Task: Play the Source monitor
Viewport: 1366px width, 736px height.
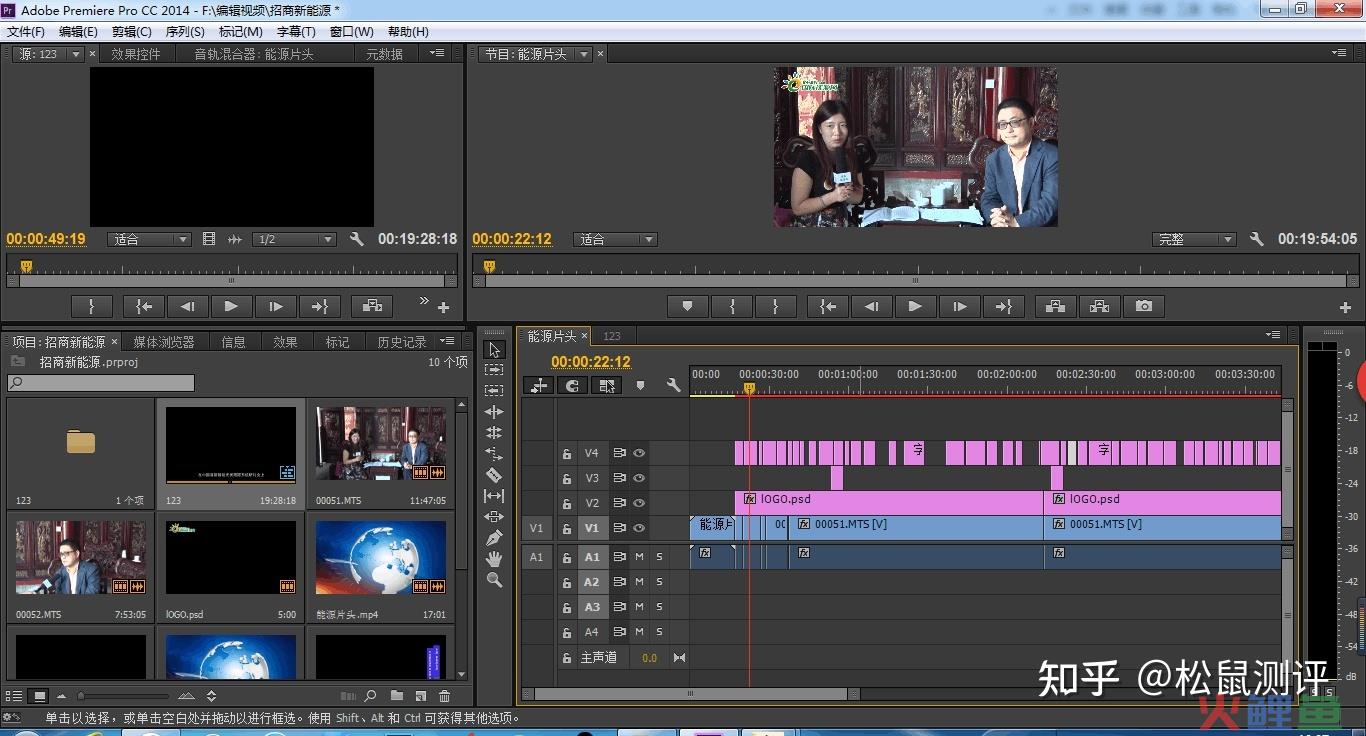Action: click(x=231, y=307)
